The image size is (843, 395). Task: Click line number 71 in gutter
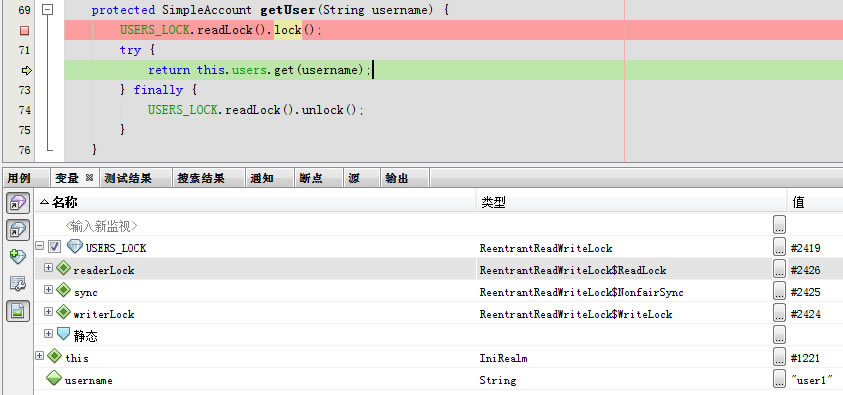25,50
